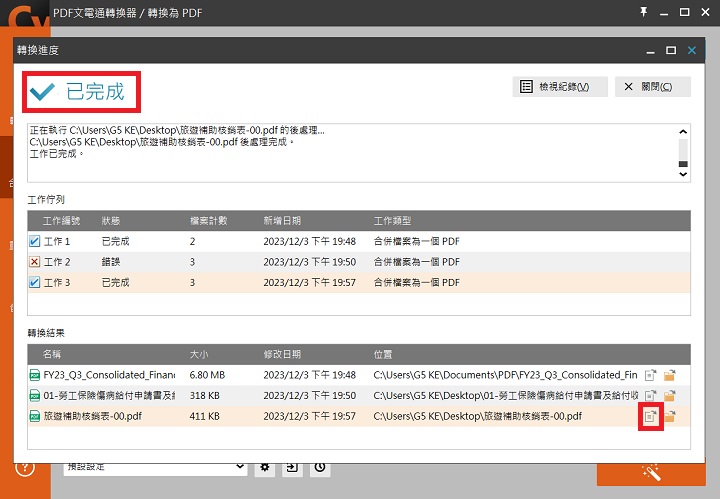The height and width of the screenshot is (499, 720).
Task: Click the settings gear icon at bottom
Action: 265,467
